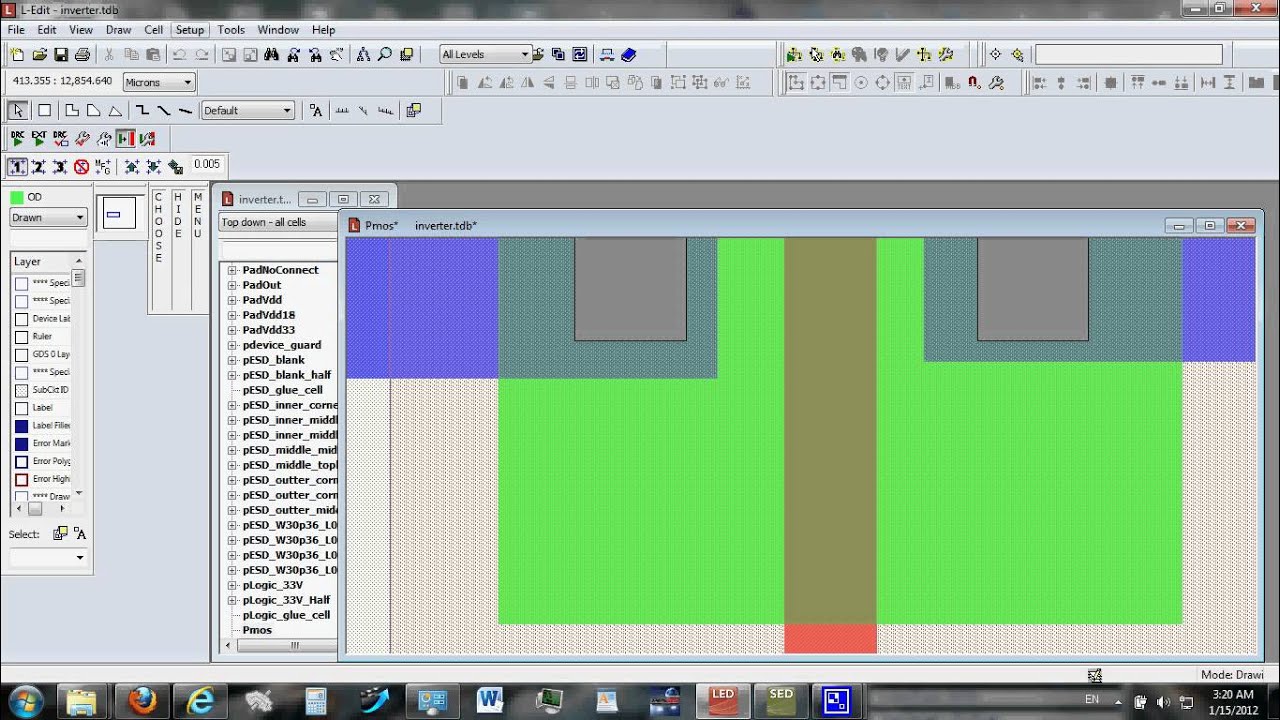
Task: Select the Pmos cell in the tree
Action: coord(257,630)
